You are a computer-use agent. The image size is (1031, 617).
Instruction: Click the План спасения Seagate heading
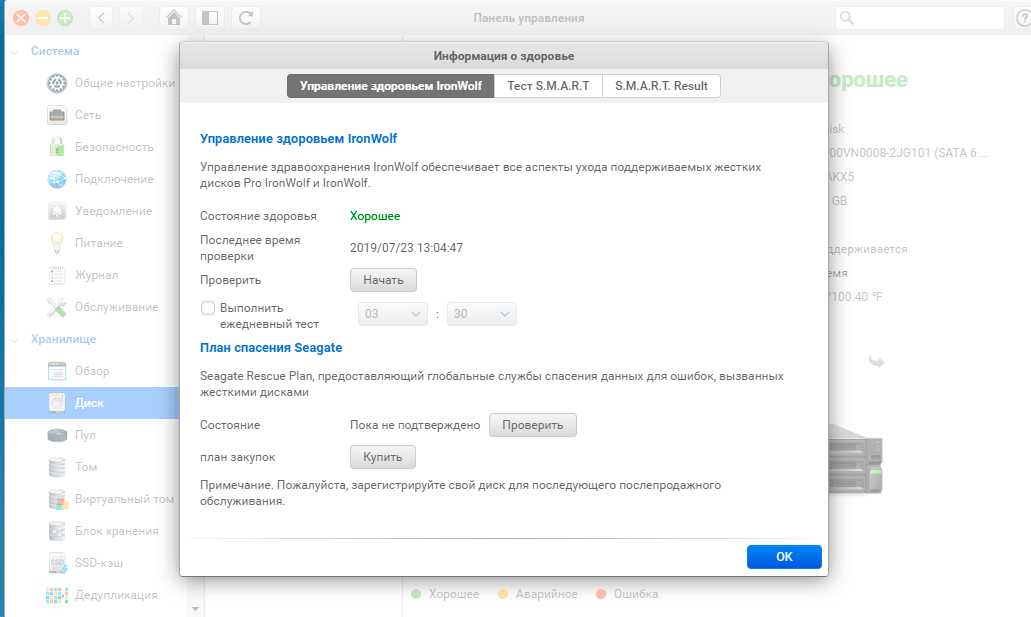tap(271, 348)
